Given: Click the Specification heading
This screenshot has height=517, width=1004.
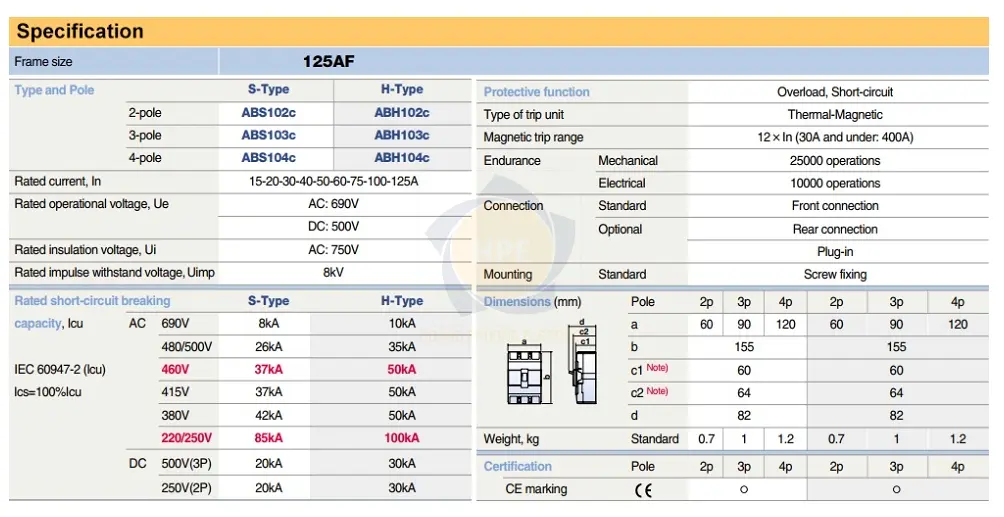Looking at the screenshot, I should [80, 31].
